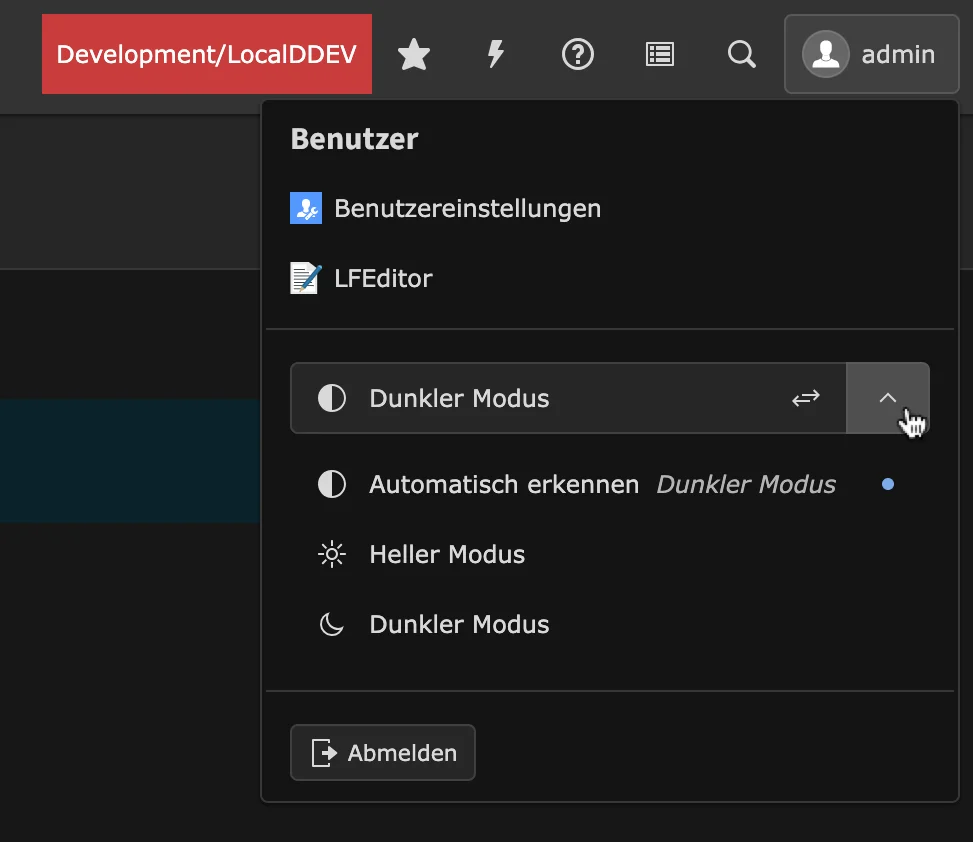Open LFEditor from the user menu
Screen dimensions: 973x842
click(383, 278)
